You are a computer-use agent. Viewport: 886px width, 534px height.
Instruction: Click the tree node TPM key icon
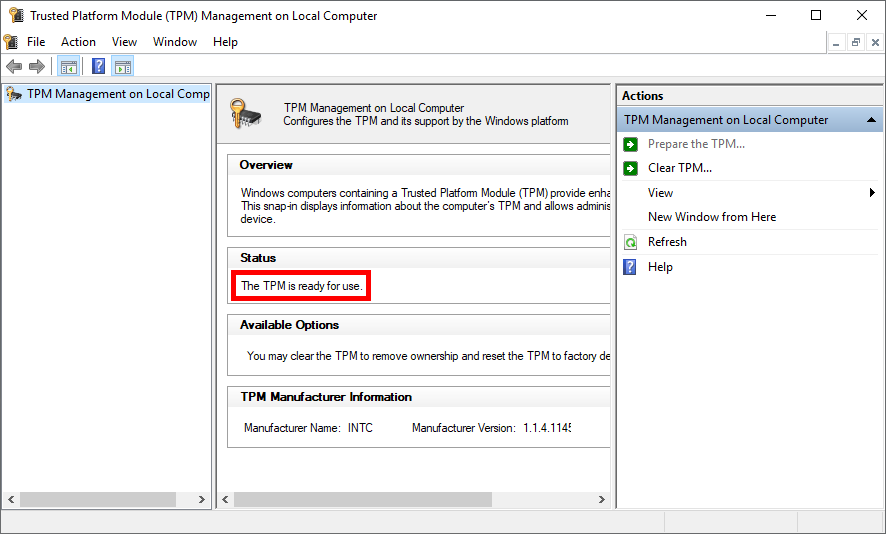(x=14, y=94)
